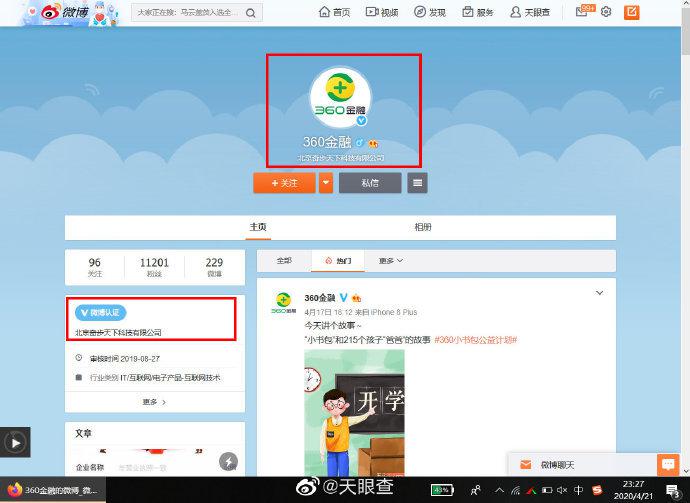
Task: Open 首页 home in the top navigation
Action: coord(334,12)
